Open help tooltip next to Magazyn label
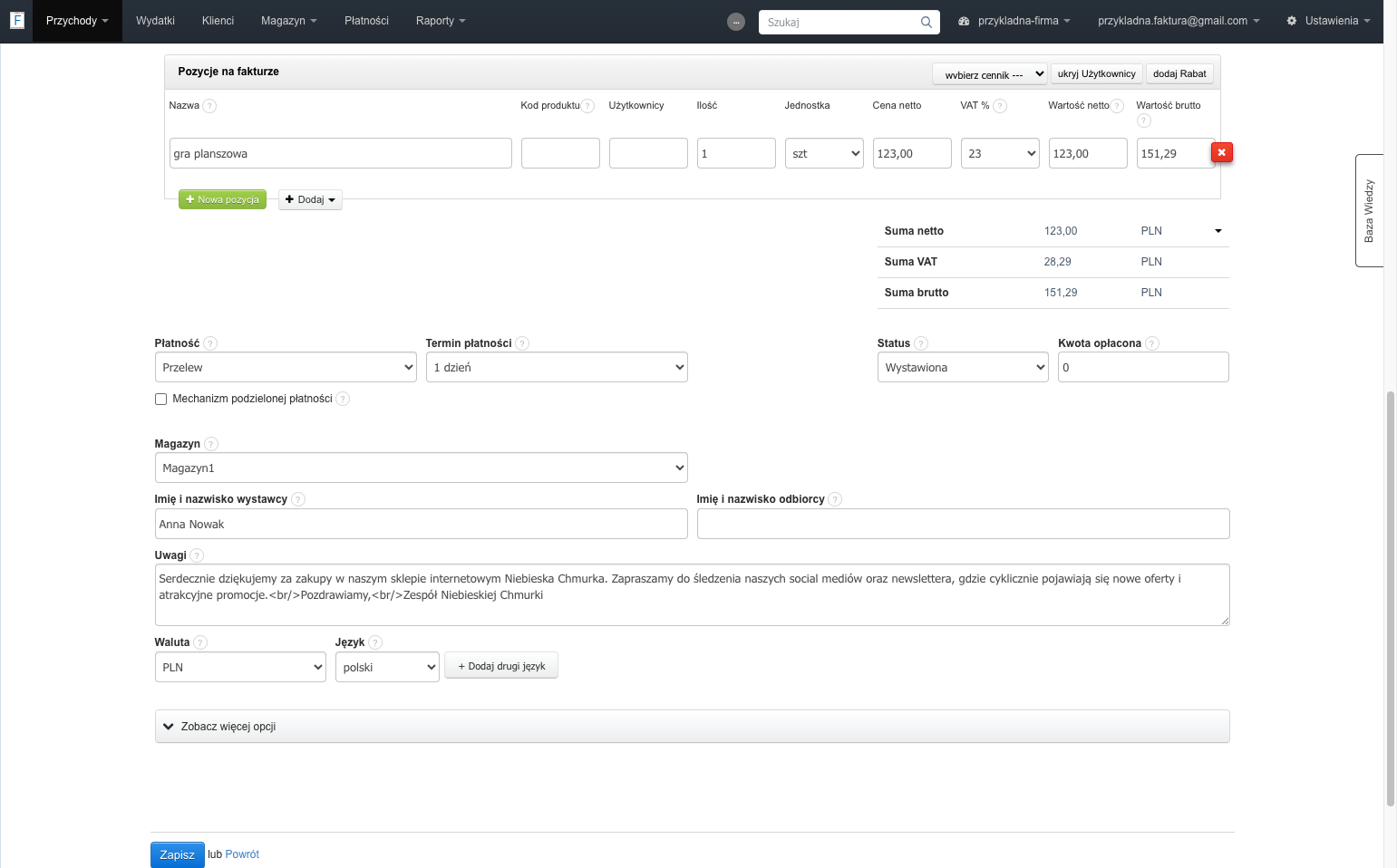Screen dimensions: 1397x868 pos(211,444)
